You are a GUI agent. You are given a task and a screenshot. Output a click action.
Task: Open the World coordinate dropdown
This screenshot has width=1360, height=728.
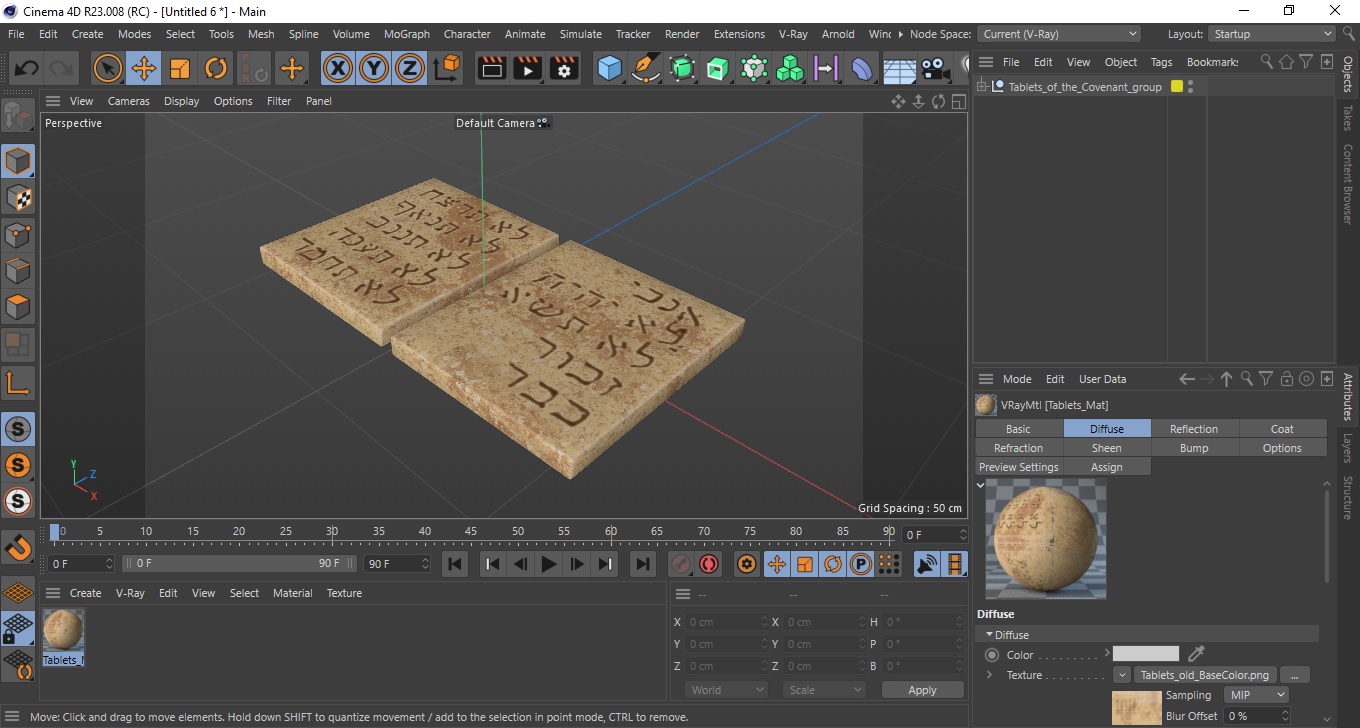pyautogui.click(x=727, y=690)
